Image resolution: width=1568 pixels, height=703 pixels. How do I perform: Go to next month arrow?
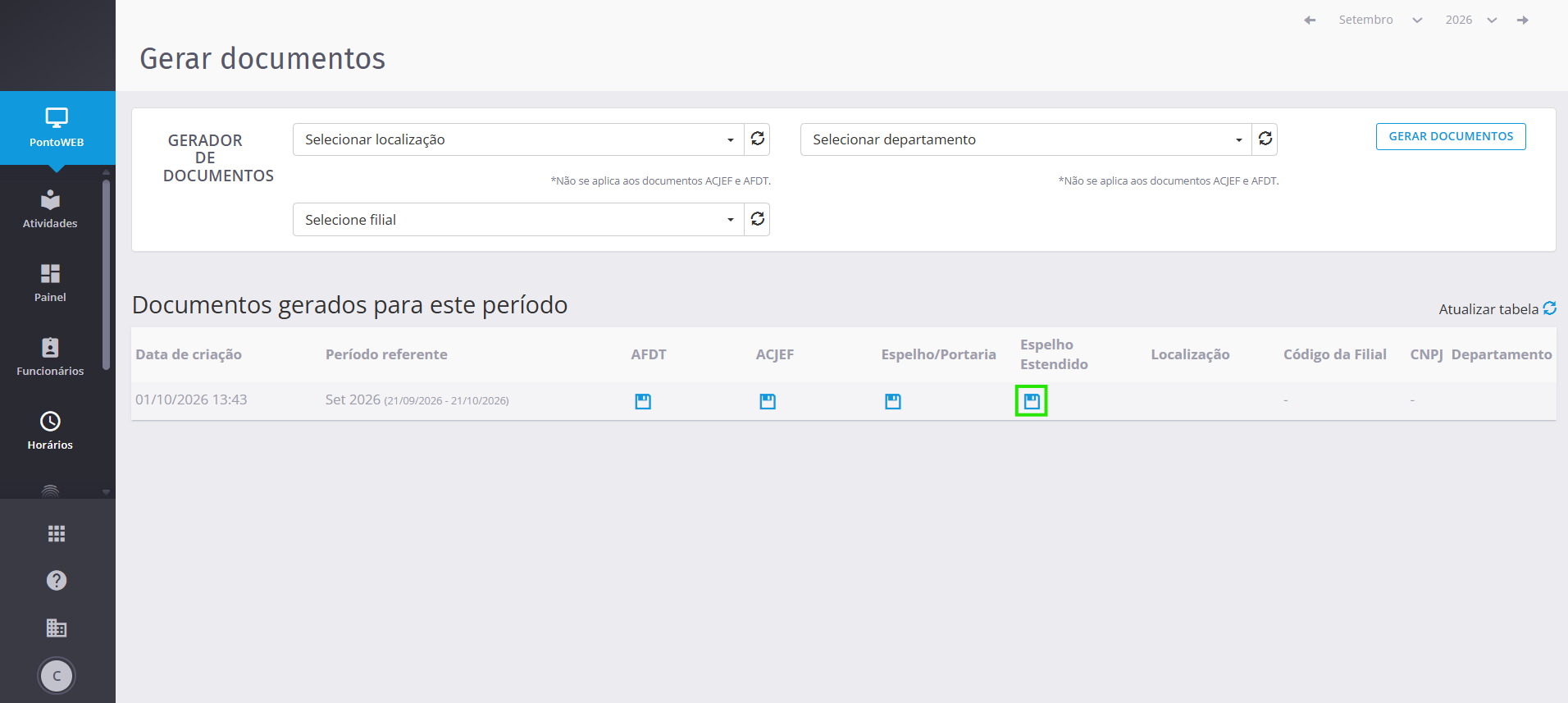click(1522, 20)
